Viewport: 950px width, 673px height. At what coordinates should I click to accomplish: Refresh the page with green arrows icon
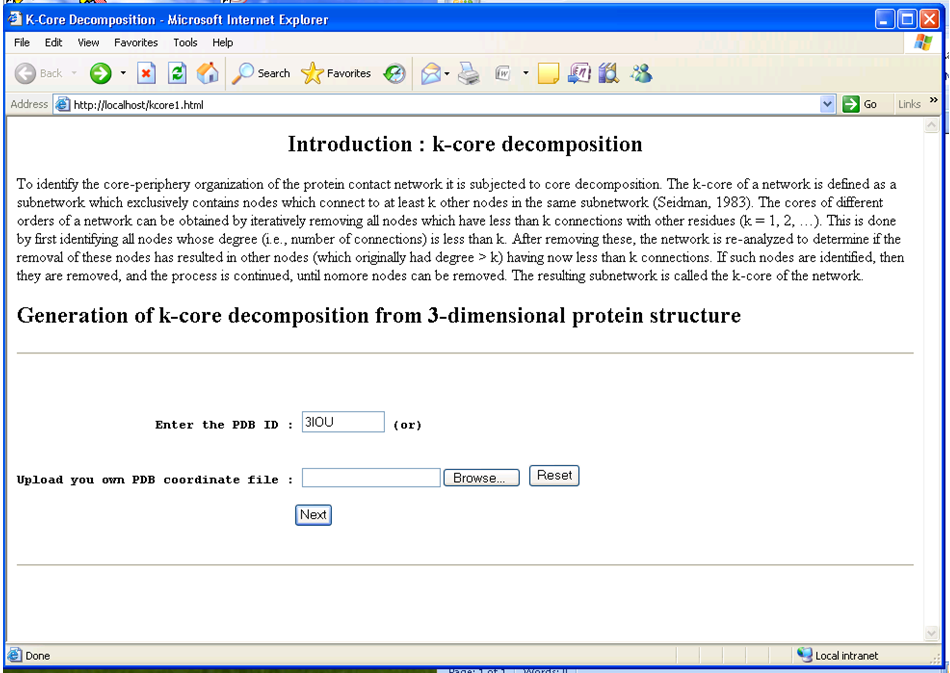pyautogui.click(x=177, y=73)
